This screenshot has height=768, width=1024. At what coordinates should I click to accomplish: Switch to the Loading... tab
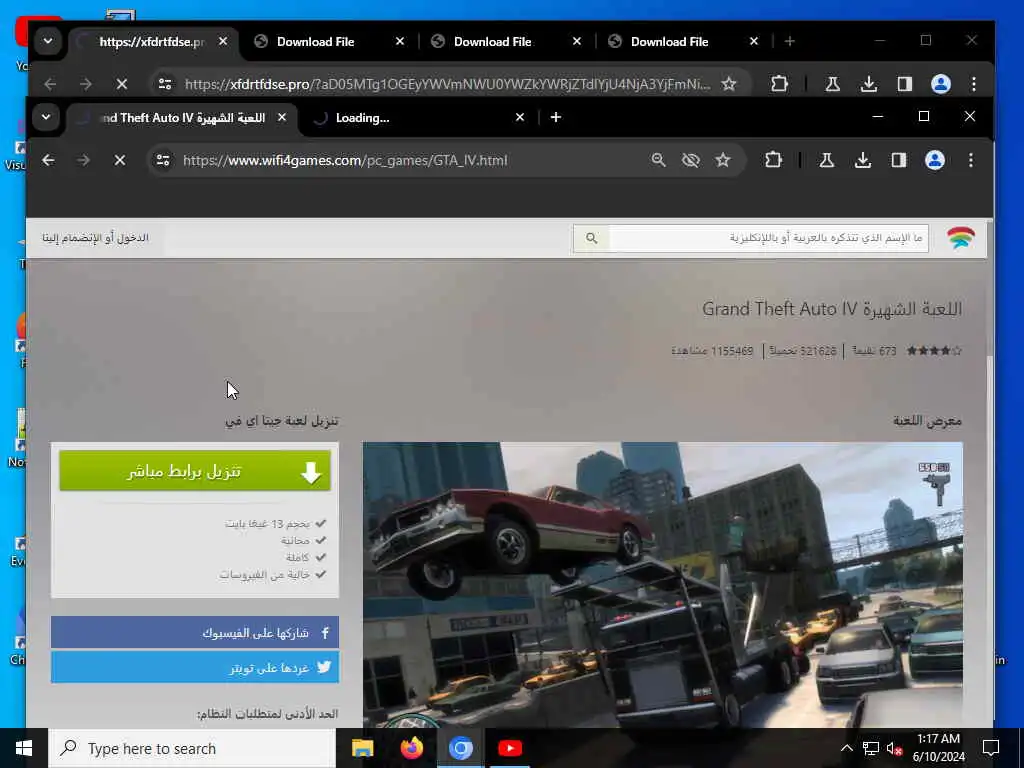[x=419, y=118]
